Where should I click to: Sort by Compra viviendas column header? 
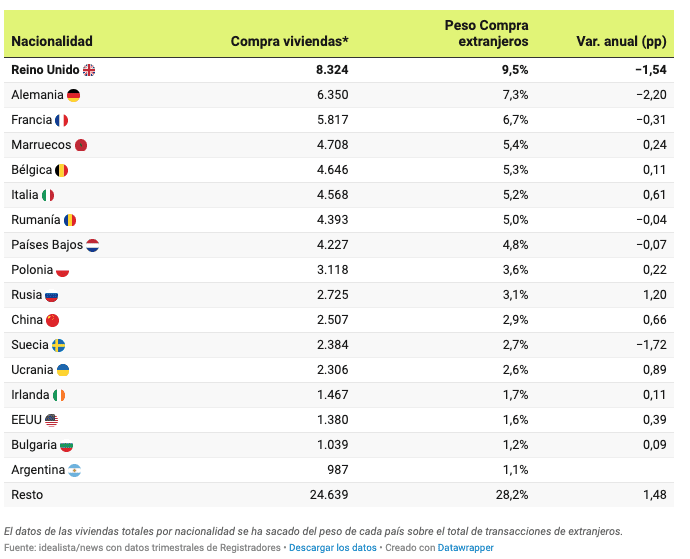click(x=289, y=41)
